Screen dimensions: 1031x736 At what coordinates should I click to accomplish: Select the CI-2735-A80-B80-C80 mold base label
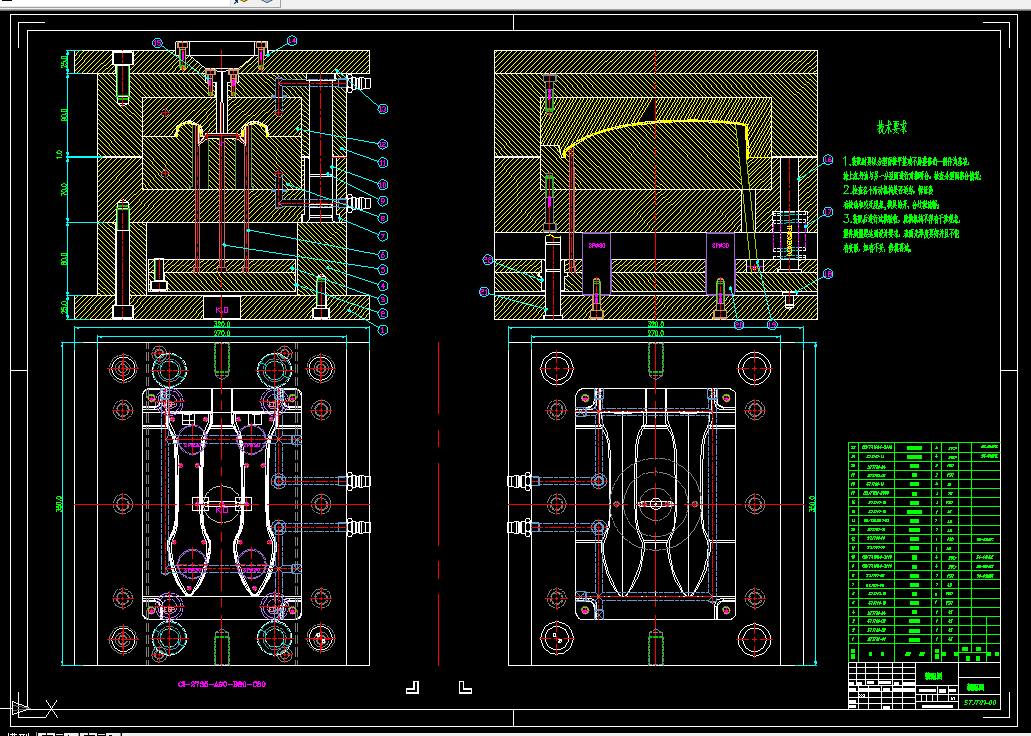pos(222,684)
